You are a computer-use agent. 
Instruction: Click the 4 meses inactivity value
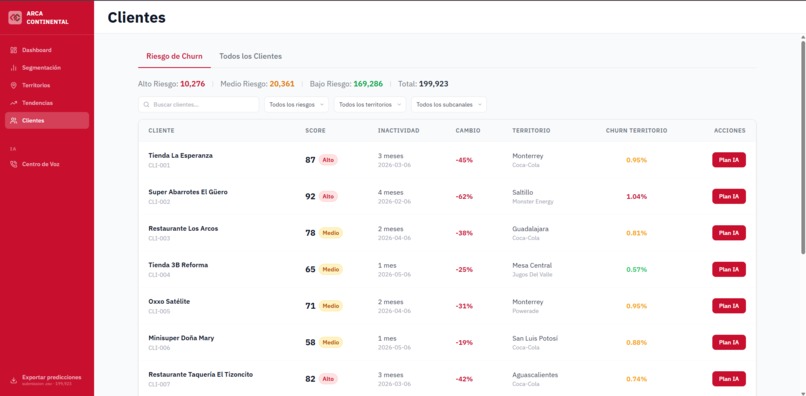point(391,192)
